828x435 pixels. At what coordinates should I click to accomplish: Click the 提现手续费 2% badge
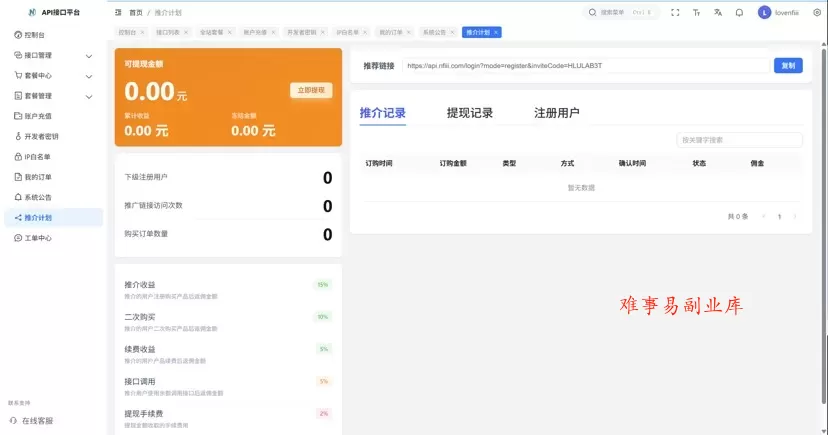point(324,413)
